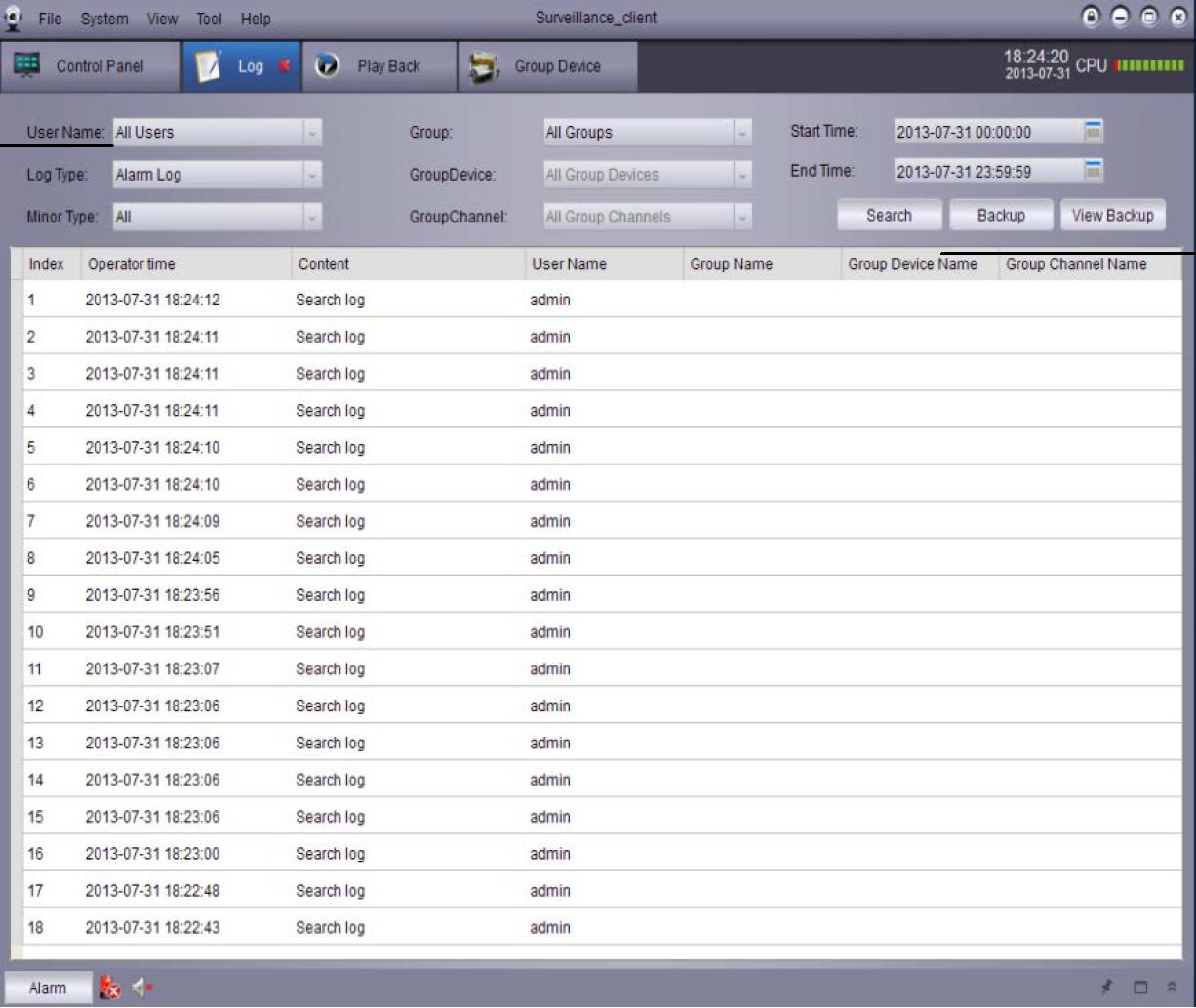Screen dimensions: 1196x1008
Task: Open the End Time calendar picker
Action: coord(1094,172)
